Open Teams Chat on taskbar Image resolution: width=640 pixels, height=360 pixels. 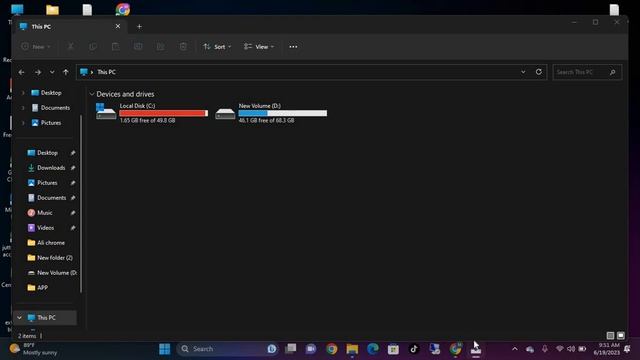tap(311, 349)
